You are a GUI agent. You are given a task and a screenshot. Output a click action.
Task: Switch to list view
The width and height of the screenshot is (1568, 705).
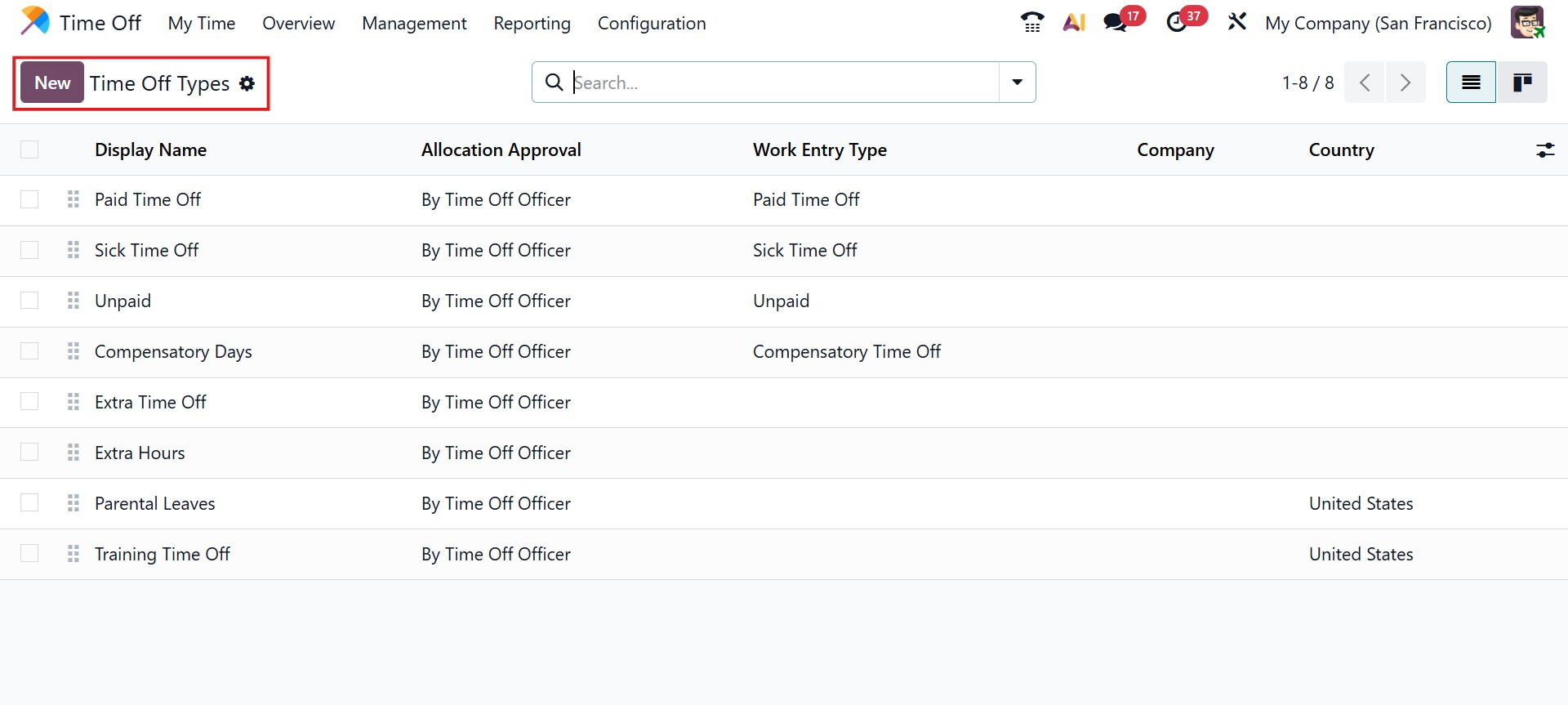(1471, 83)
